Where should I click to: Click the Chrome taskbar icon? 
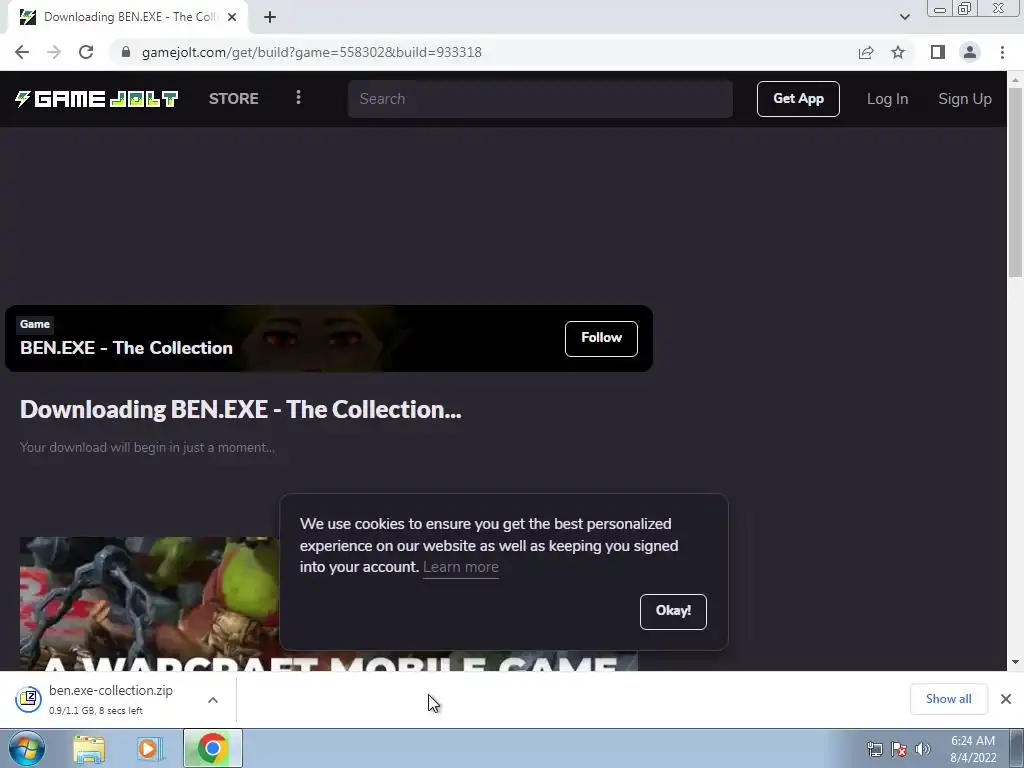click(212, 748)
